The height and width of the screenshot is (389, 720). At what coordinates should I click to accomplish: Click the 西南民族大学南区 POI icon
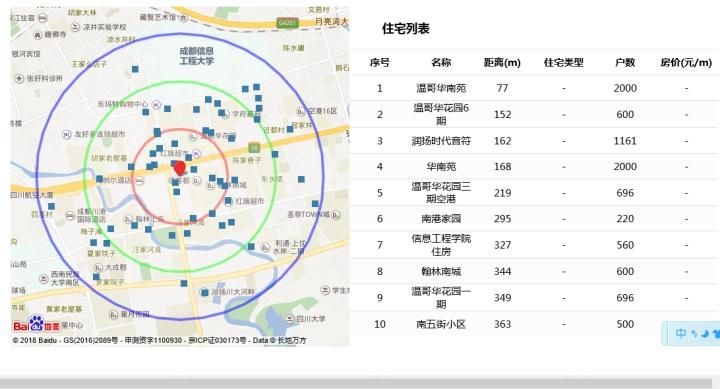(x=43, y=278)
